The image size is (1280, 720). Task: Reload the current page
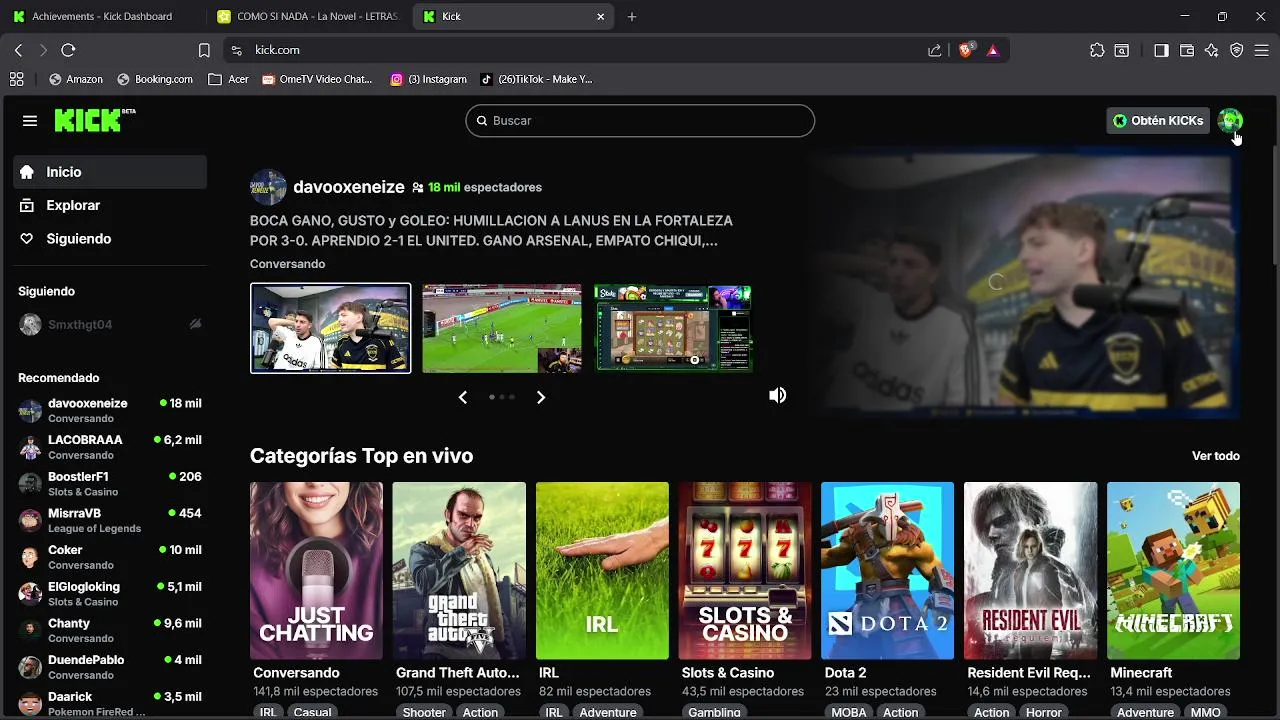tap(68, 50)
